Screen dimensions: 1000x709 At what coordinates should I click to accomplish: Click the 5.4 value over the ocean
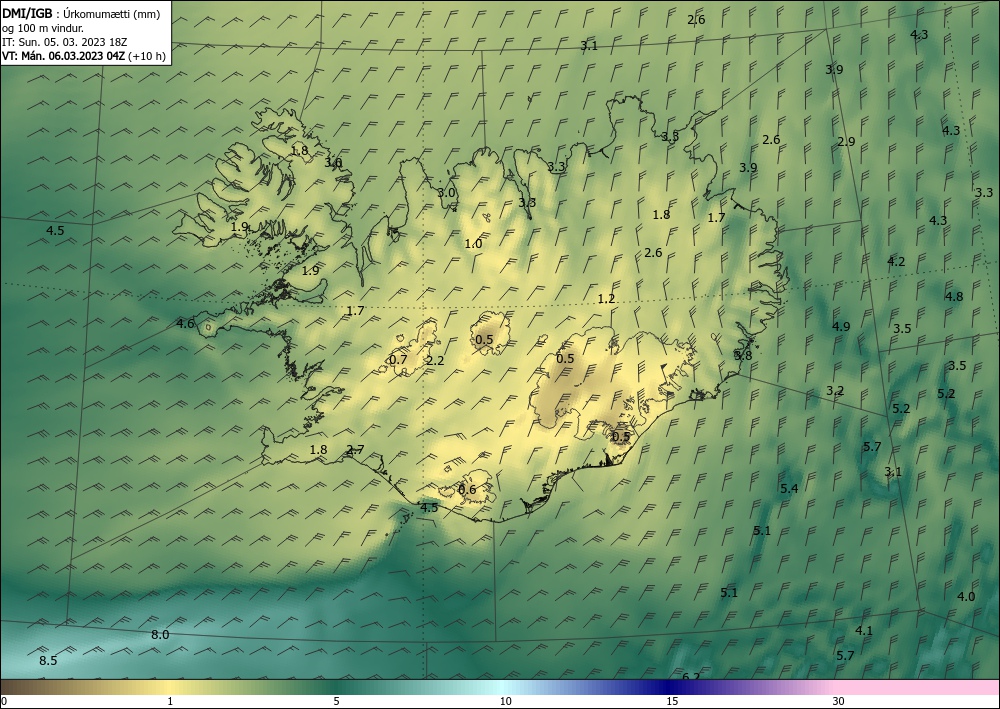point(790,488)
